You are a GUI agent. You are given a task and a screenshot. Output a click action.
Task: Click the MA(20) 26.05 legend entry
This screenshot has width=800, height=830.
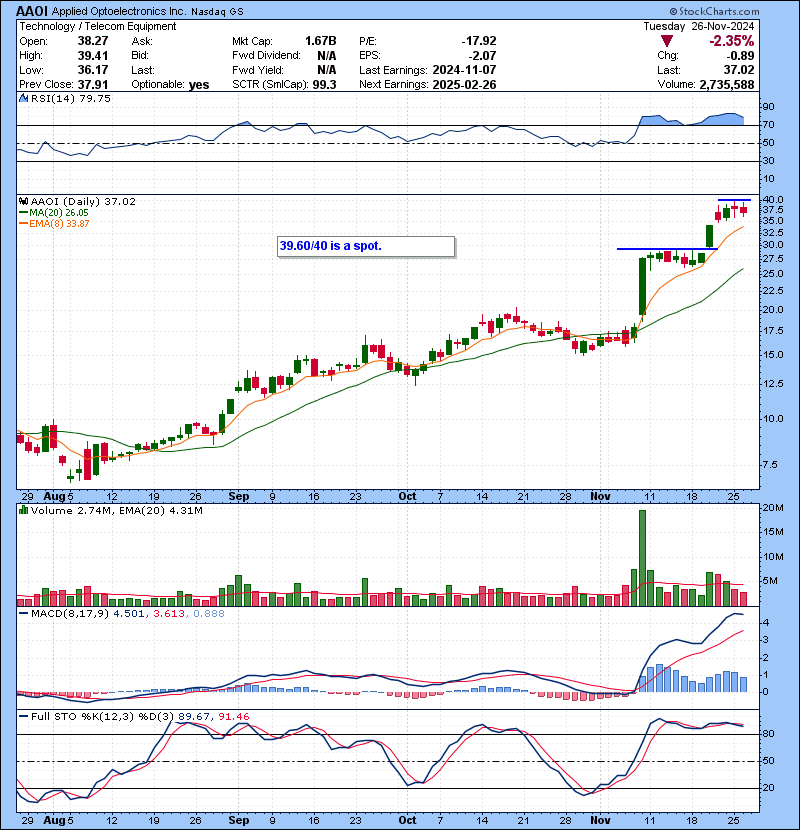54,213
